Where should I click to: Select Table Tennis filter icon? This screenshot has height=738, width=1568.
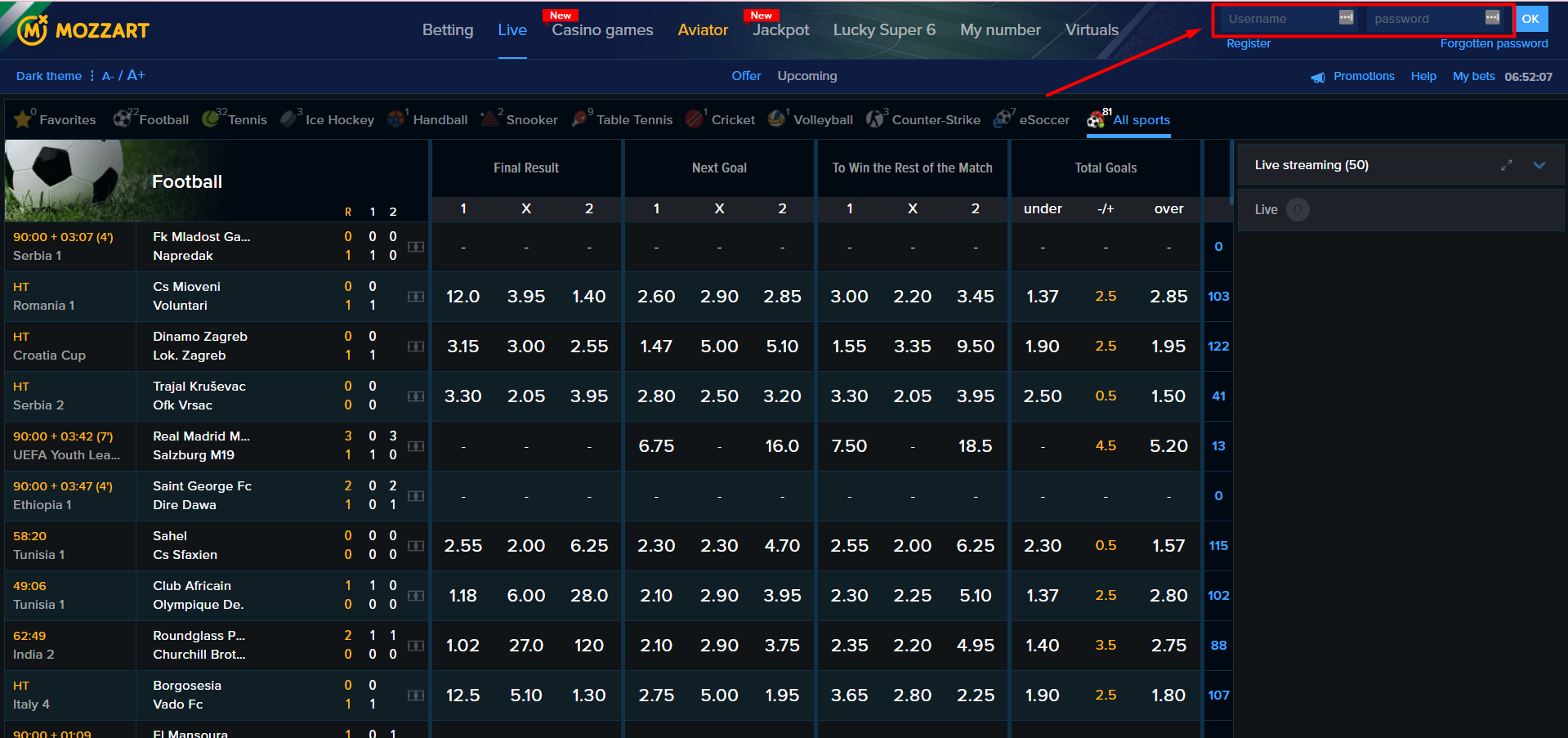pyautogui.click(x=580, y=119)
